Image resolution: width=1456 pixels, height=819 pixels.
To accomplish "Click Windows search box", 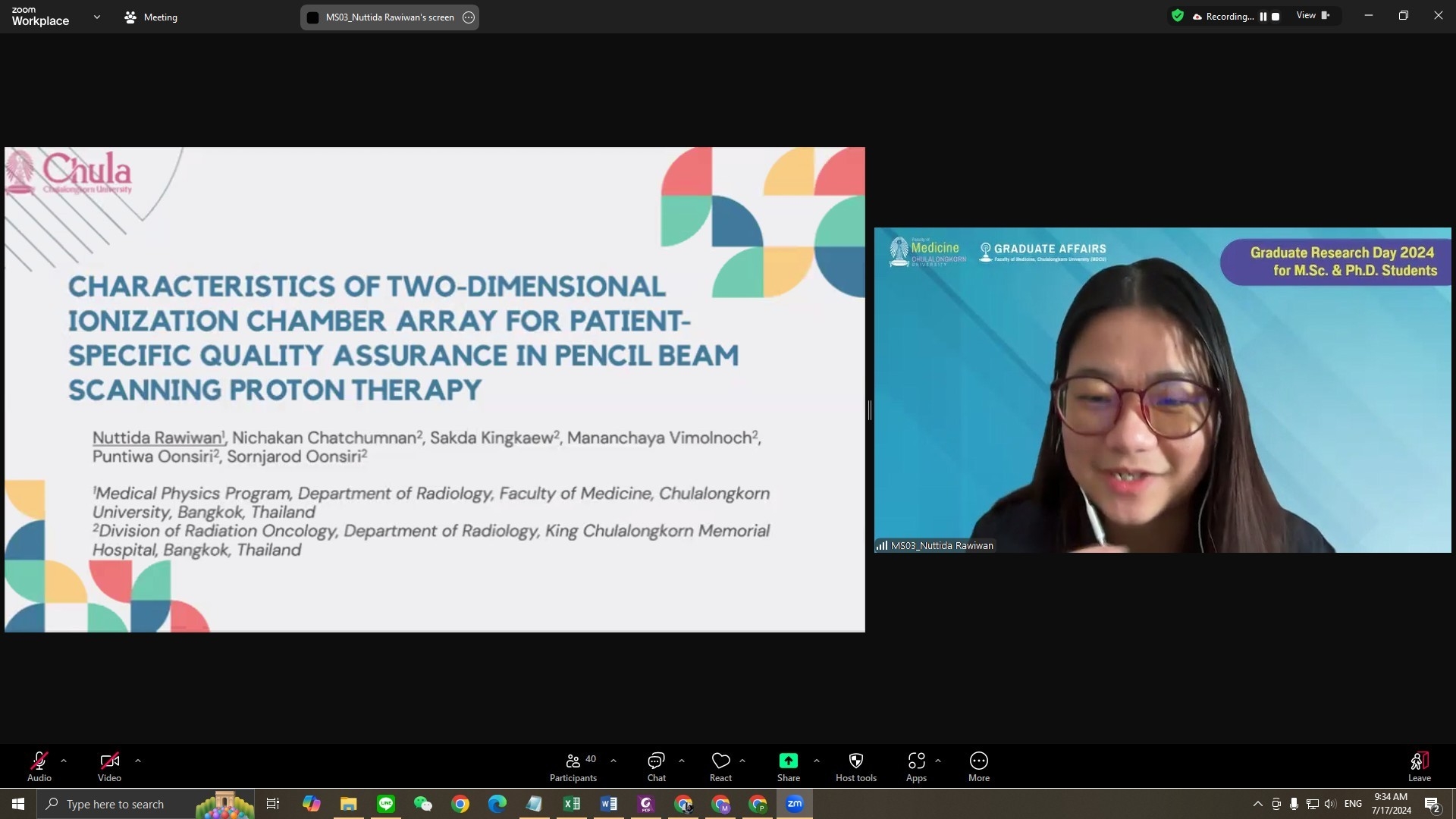I will 114,804.
